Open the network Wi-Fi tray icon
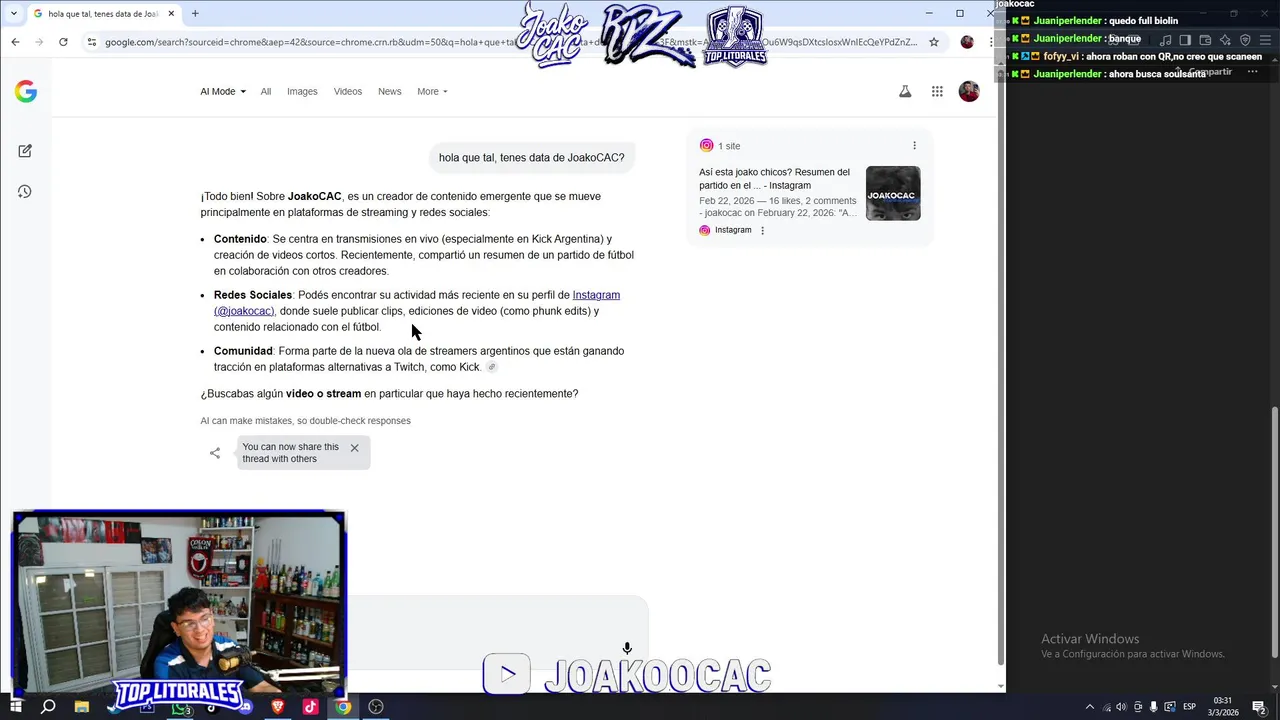Viewport: 1280px width, 720px height. pyautogui.click(x=1105, y=707)
